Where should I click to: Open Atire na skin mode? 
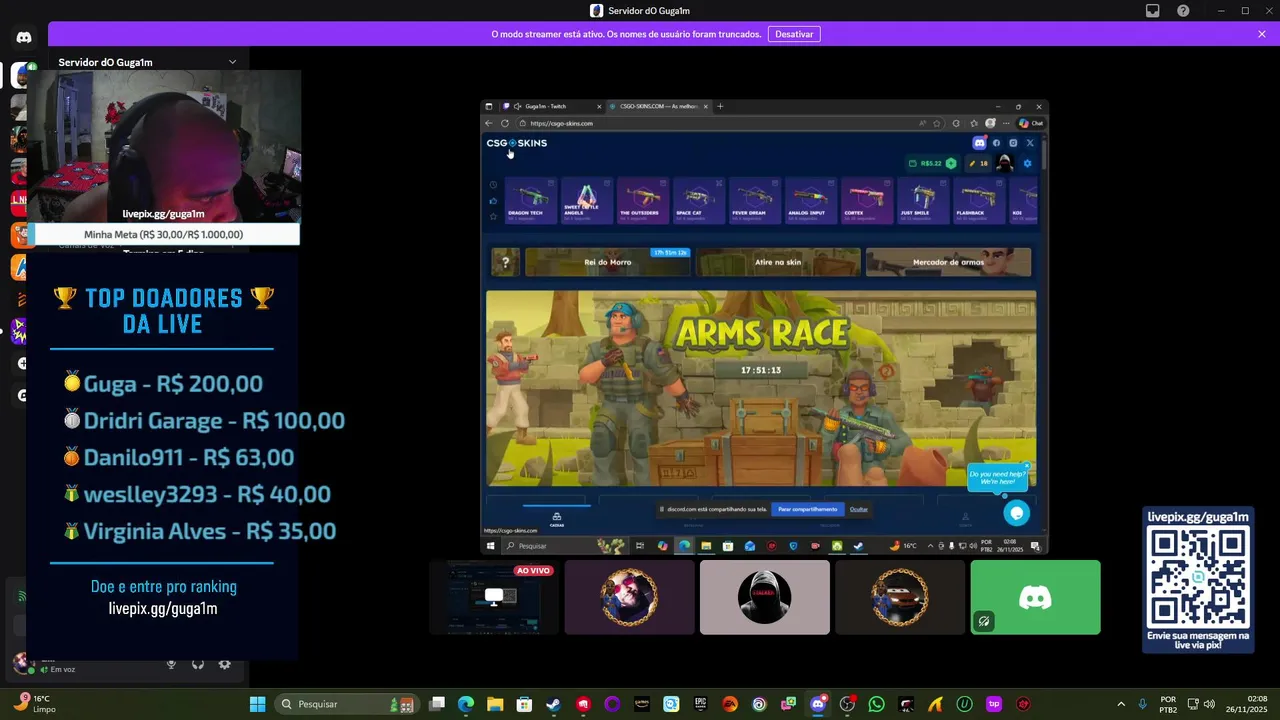point(778,262)
